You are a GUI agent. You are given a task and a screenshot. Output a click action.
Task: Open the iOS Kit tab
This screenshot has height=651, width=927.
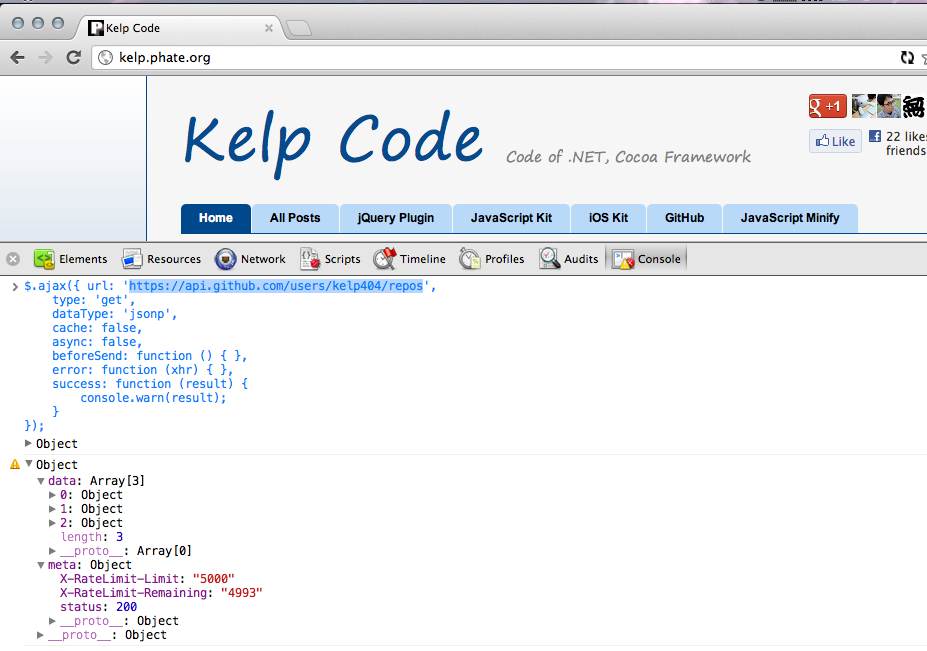608,218
